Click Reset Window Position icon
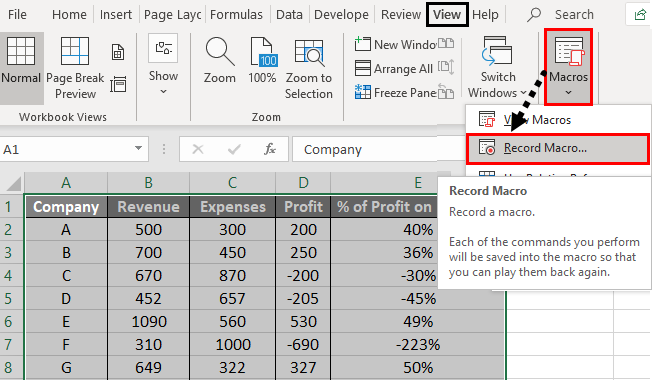652x380 pixels. coord(446,91)
